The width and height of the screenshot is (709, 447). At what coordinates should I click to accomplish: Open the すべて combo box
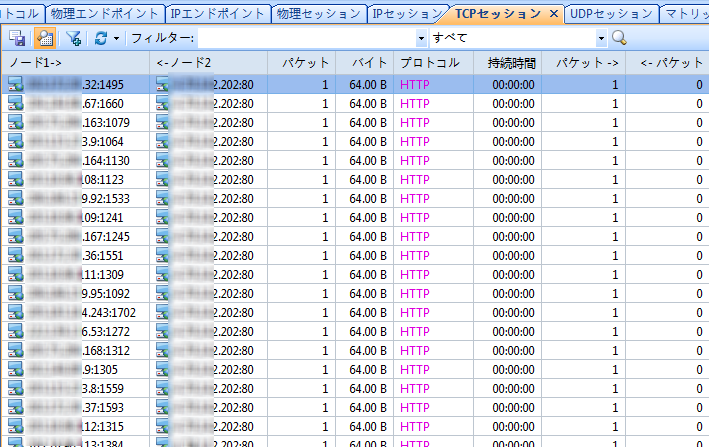(x=518, y=38)
